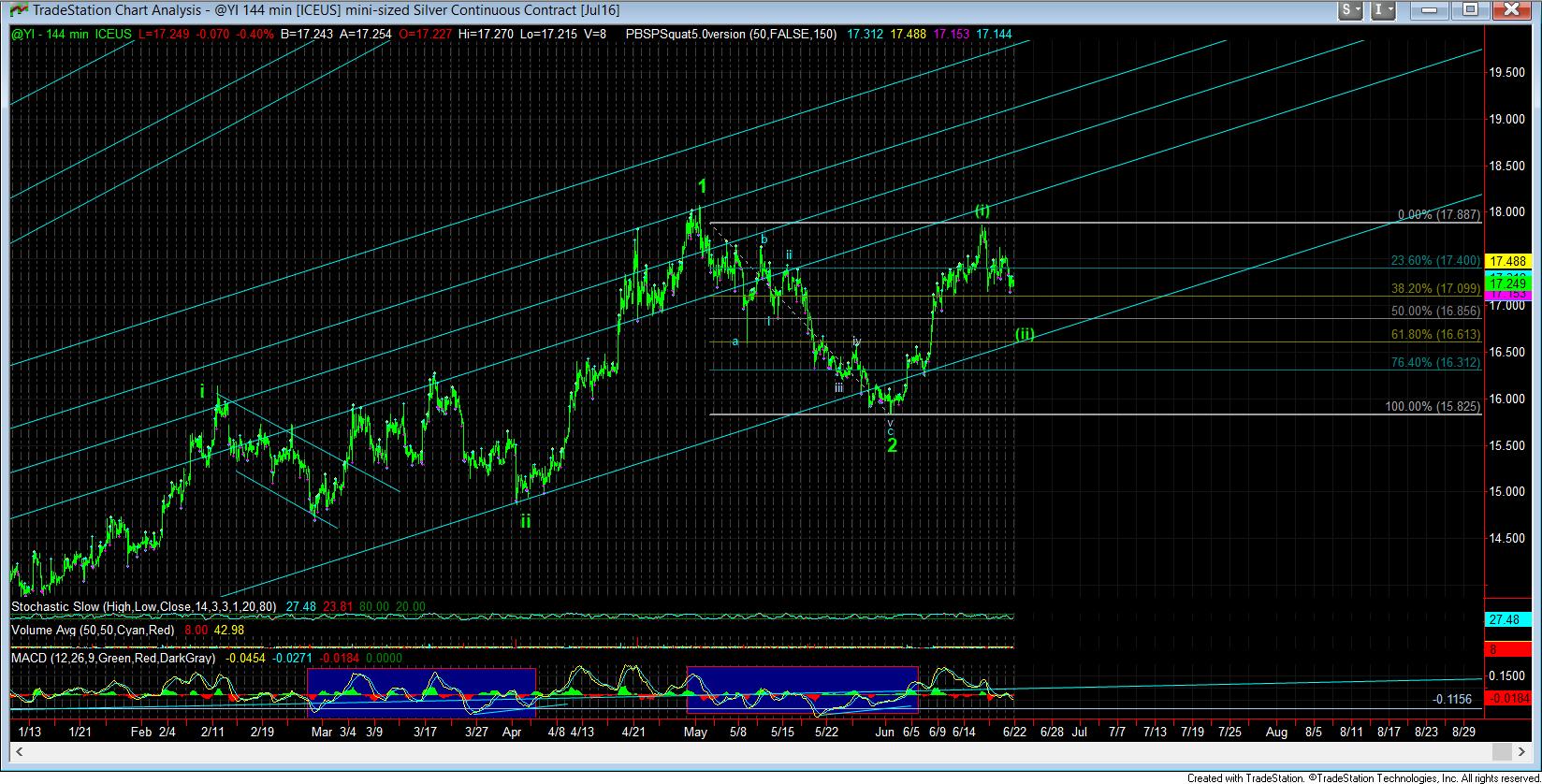Click the '-0.1156' MACD trendline value label

pos(1452,699)
